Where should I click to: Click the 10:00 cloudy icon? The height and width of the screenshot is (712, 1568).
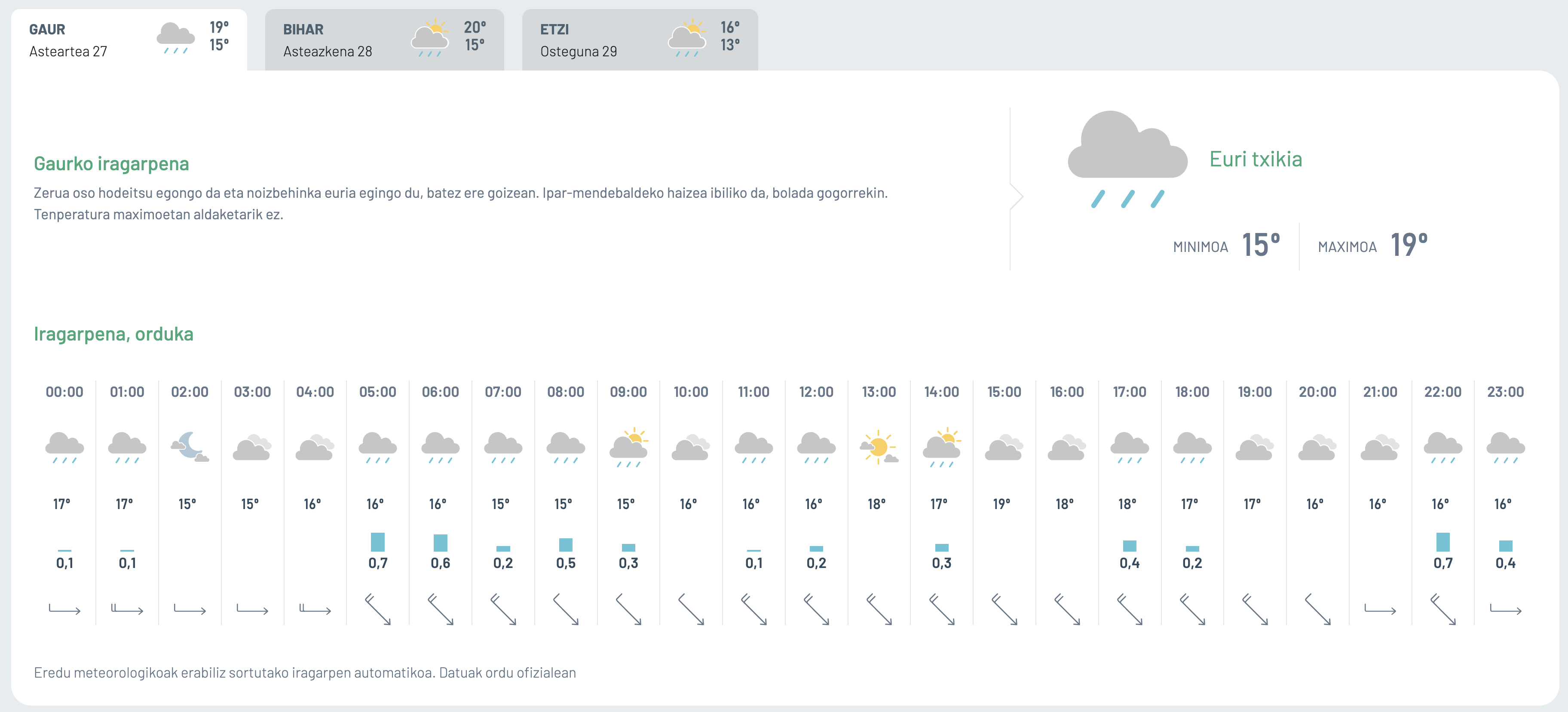(x=691, y=448)
